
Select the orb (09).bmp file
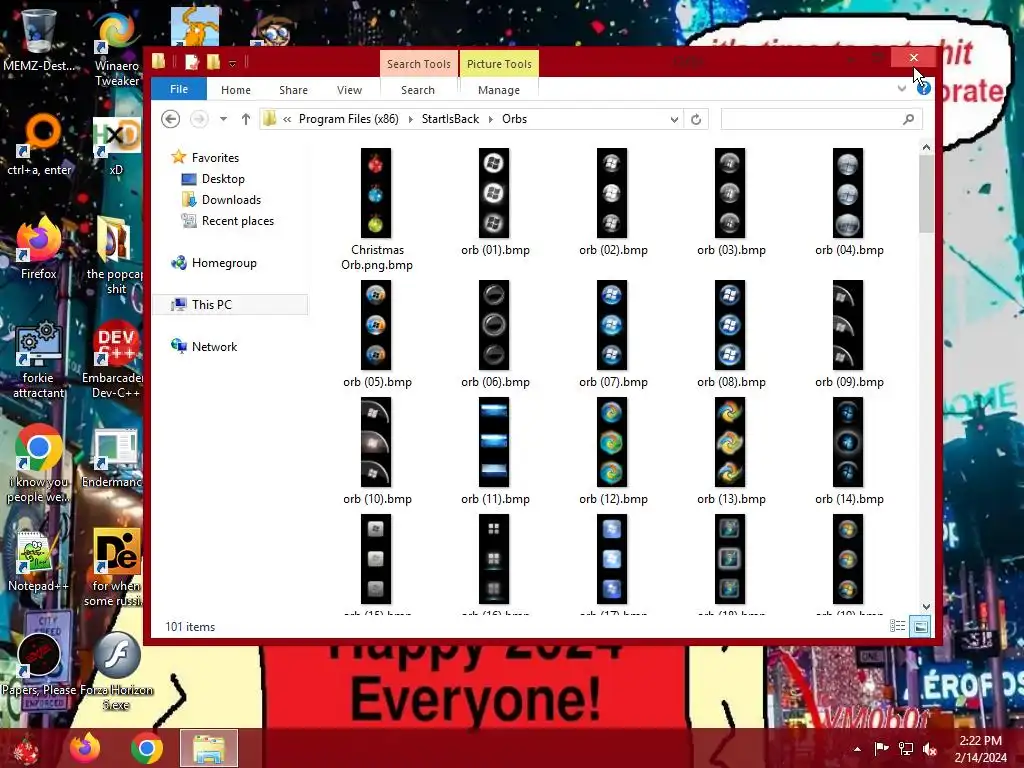pos(848,334)
